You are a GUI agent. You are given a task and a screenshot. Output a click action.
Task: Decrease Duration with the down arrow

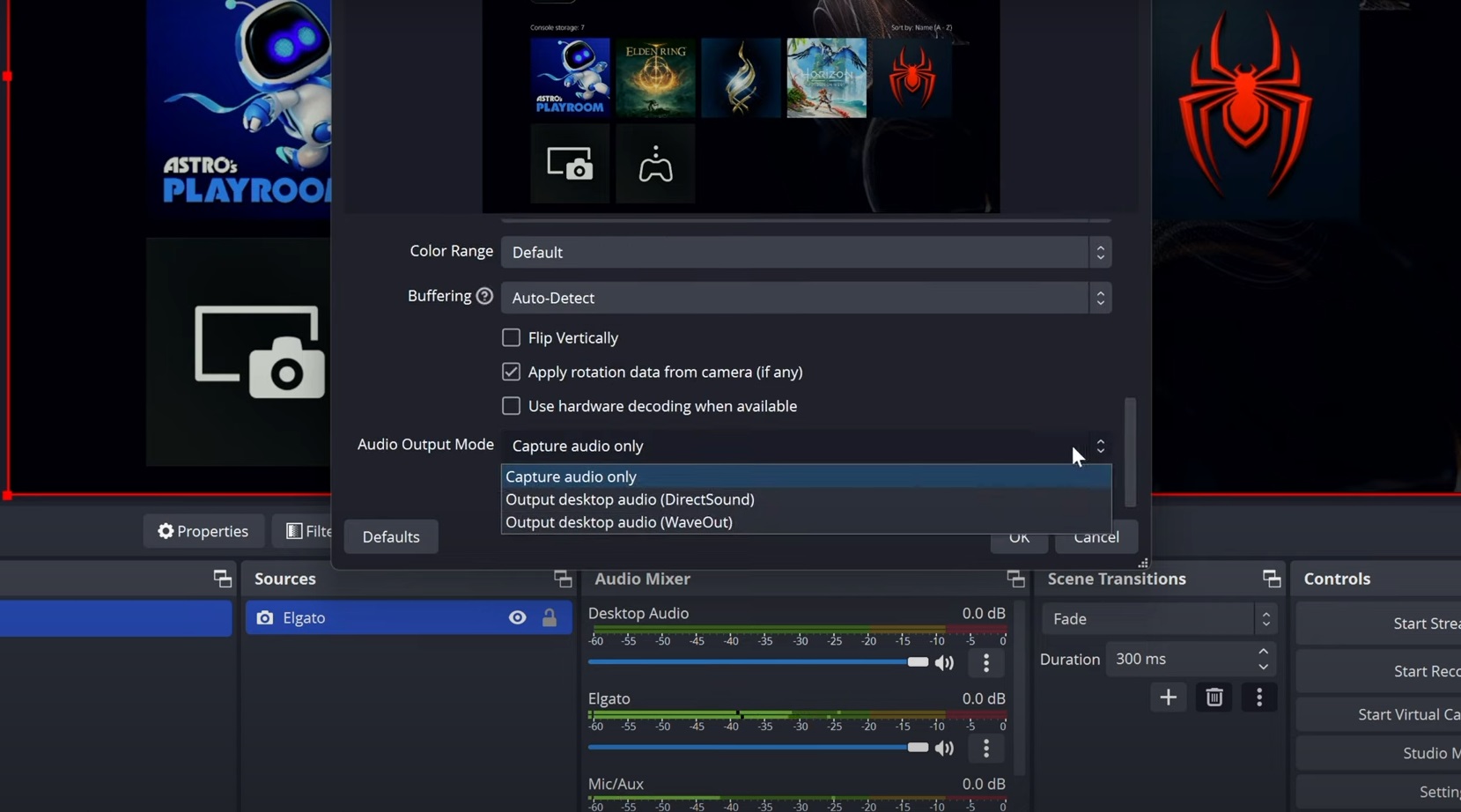[x=1264, y=667]
